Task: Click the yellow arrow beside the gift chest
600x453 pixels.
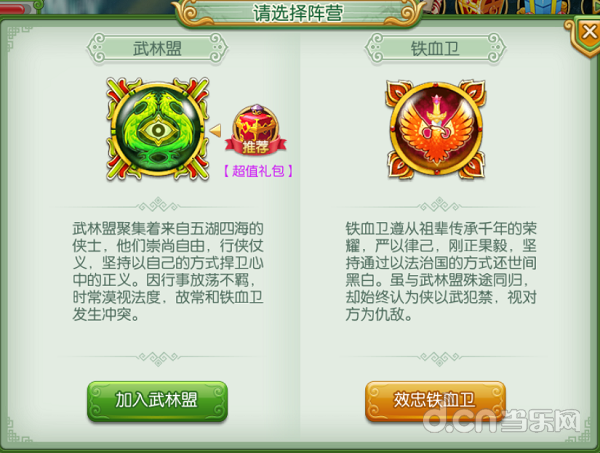Action: pos(215,130)
